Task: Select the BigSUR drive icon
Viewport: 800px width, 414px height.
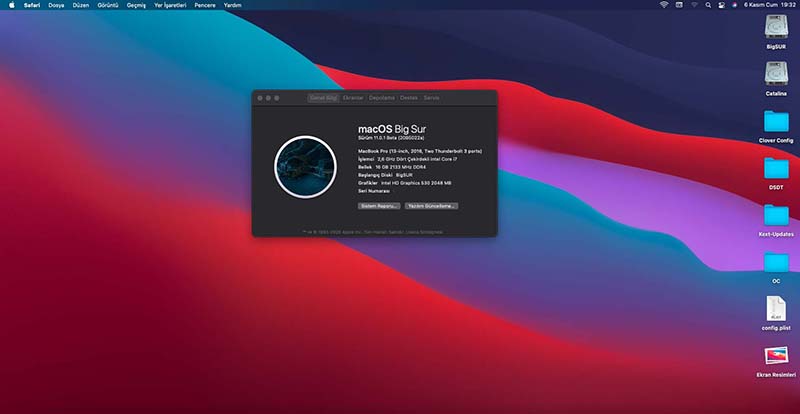Action: tap(776, 27)
